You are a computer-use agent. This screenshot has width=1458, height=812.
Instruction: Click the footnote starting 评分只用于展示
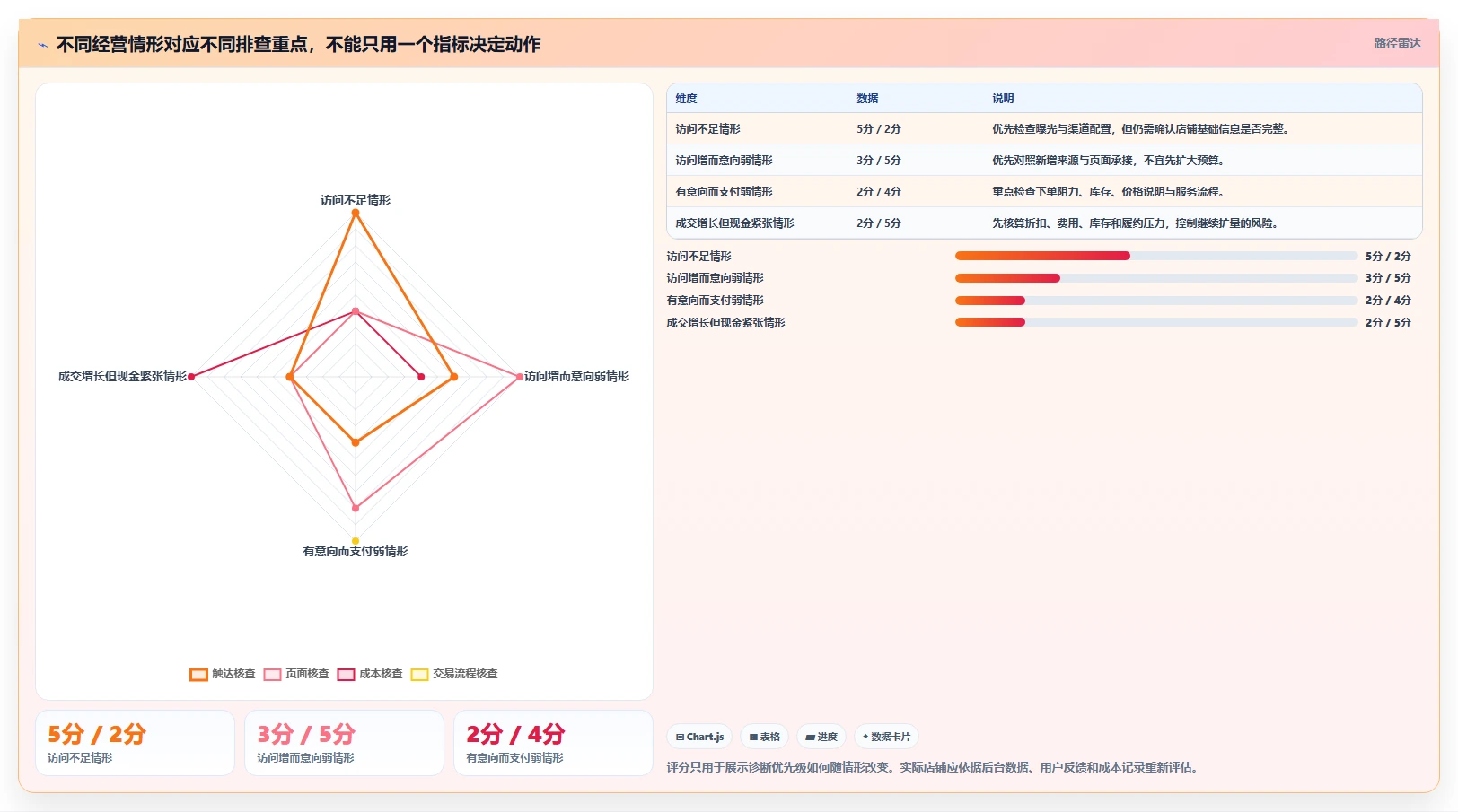[934, 767]
